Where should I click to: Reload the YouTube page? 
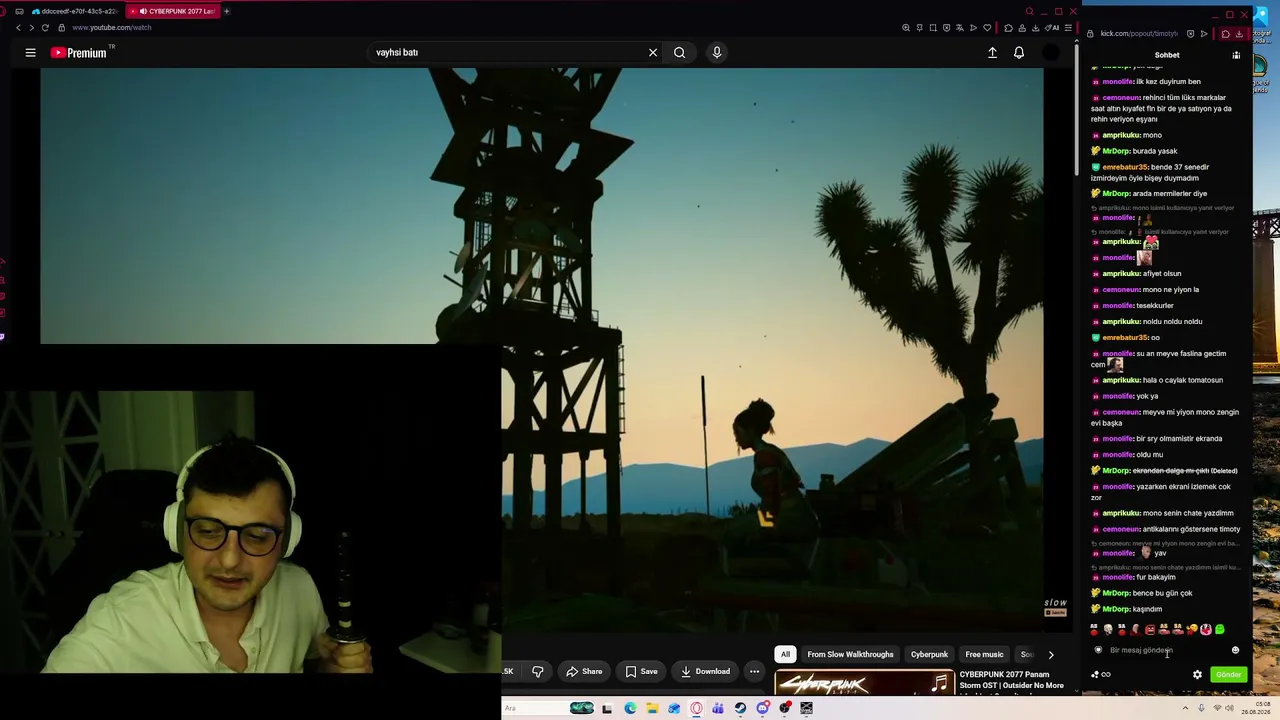(x=45, y=28)
